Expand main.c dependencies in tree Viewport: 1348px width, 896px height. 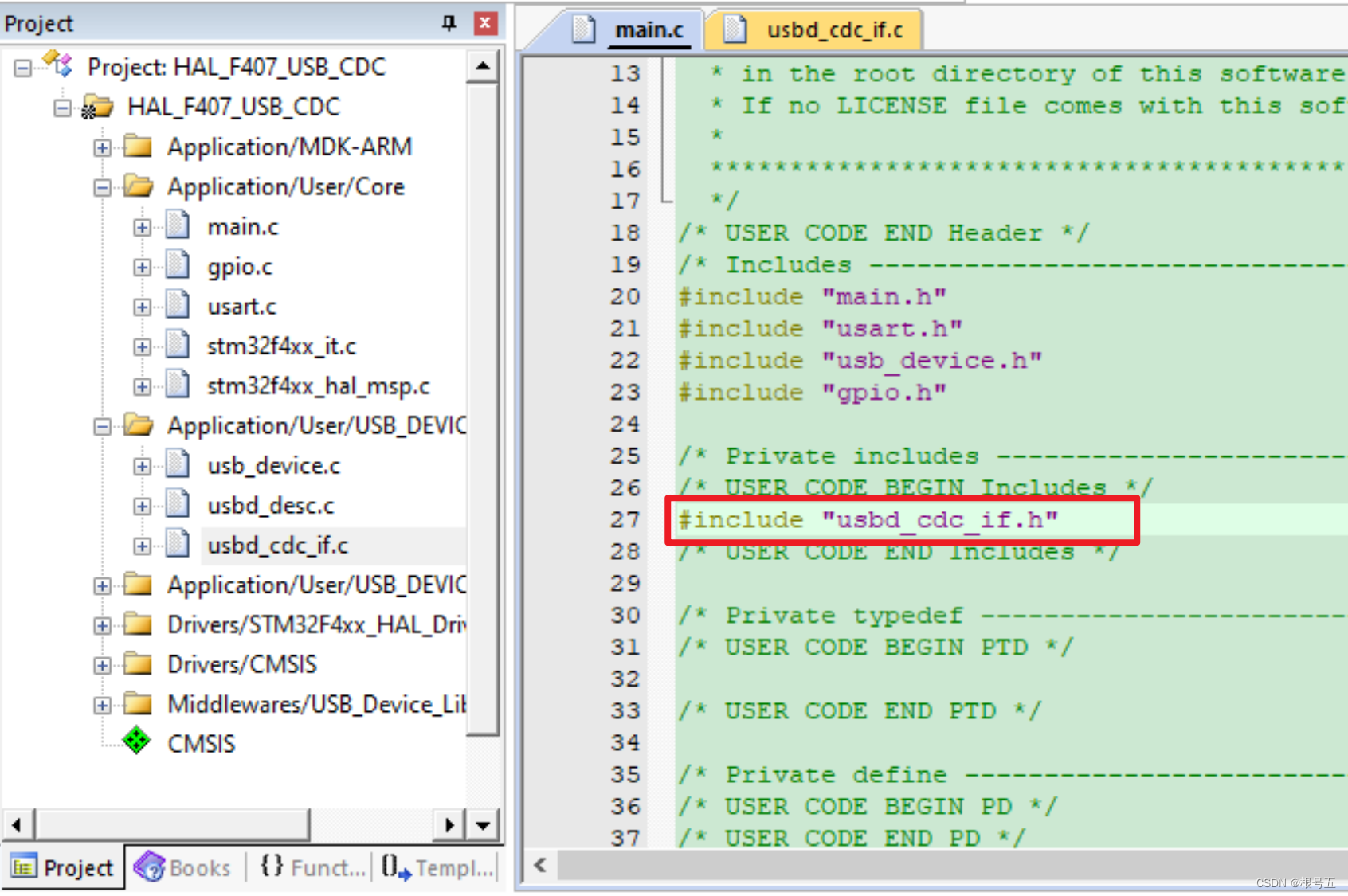click(142, 227)
